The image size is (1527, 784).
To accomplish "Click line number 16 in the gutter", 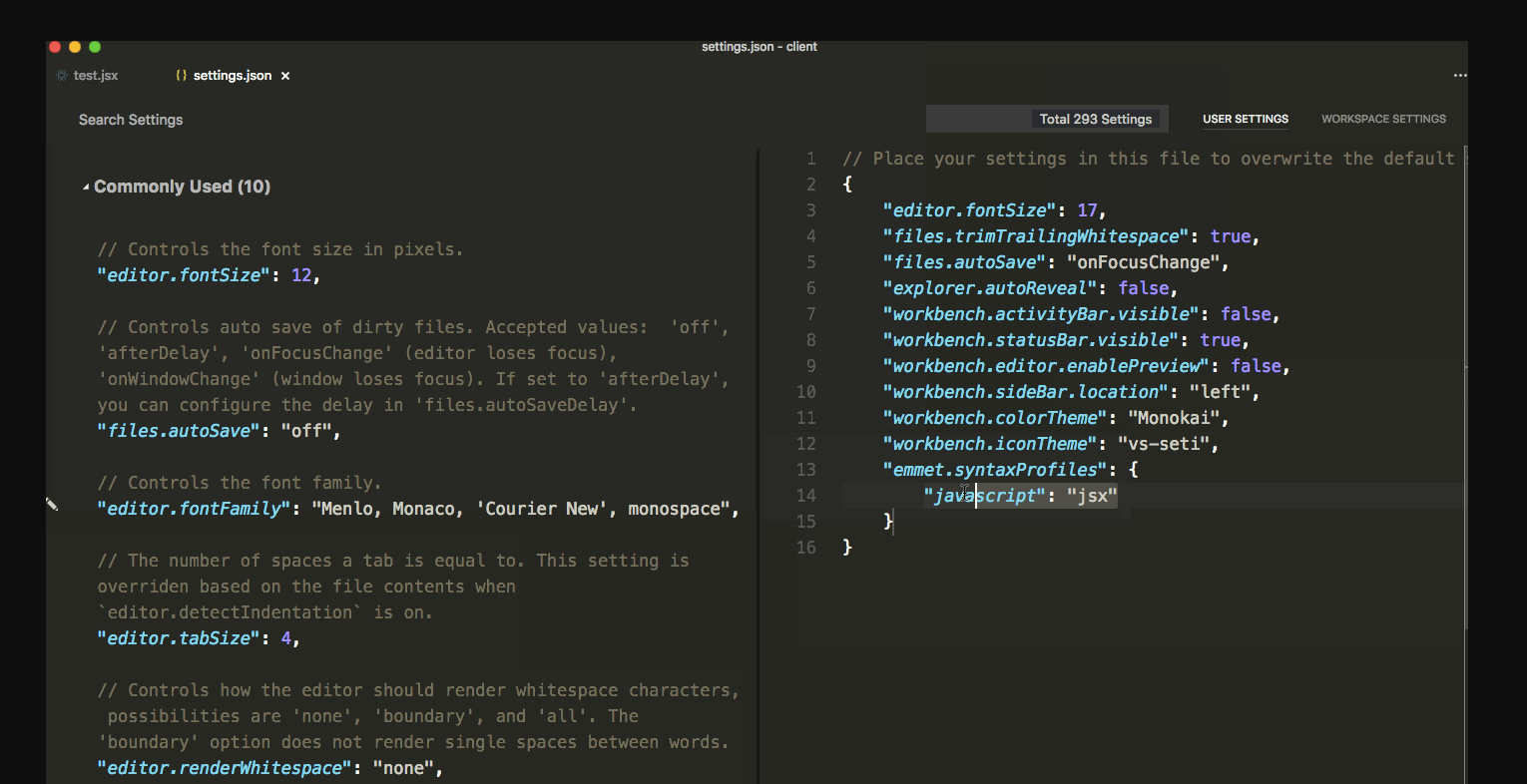I will (806, 548).
